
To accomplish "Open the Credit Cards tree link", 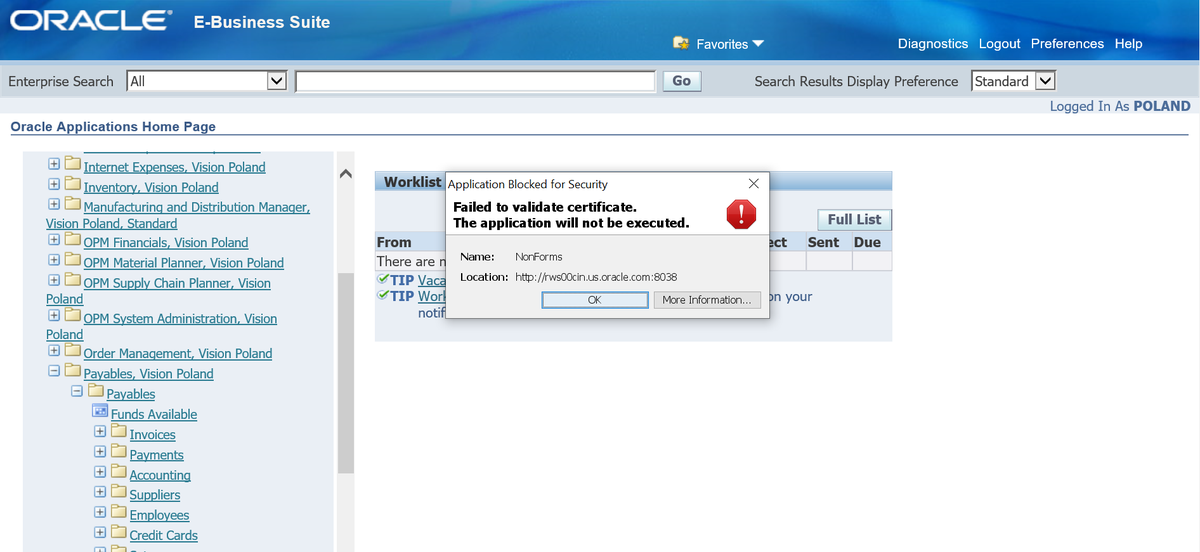I will [164, 535].
